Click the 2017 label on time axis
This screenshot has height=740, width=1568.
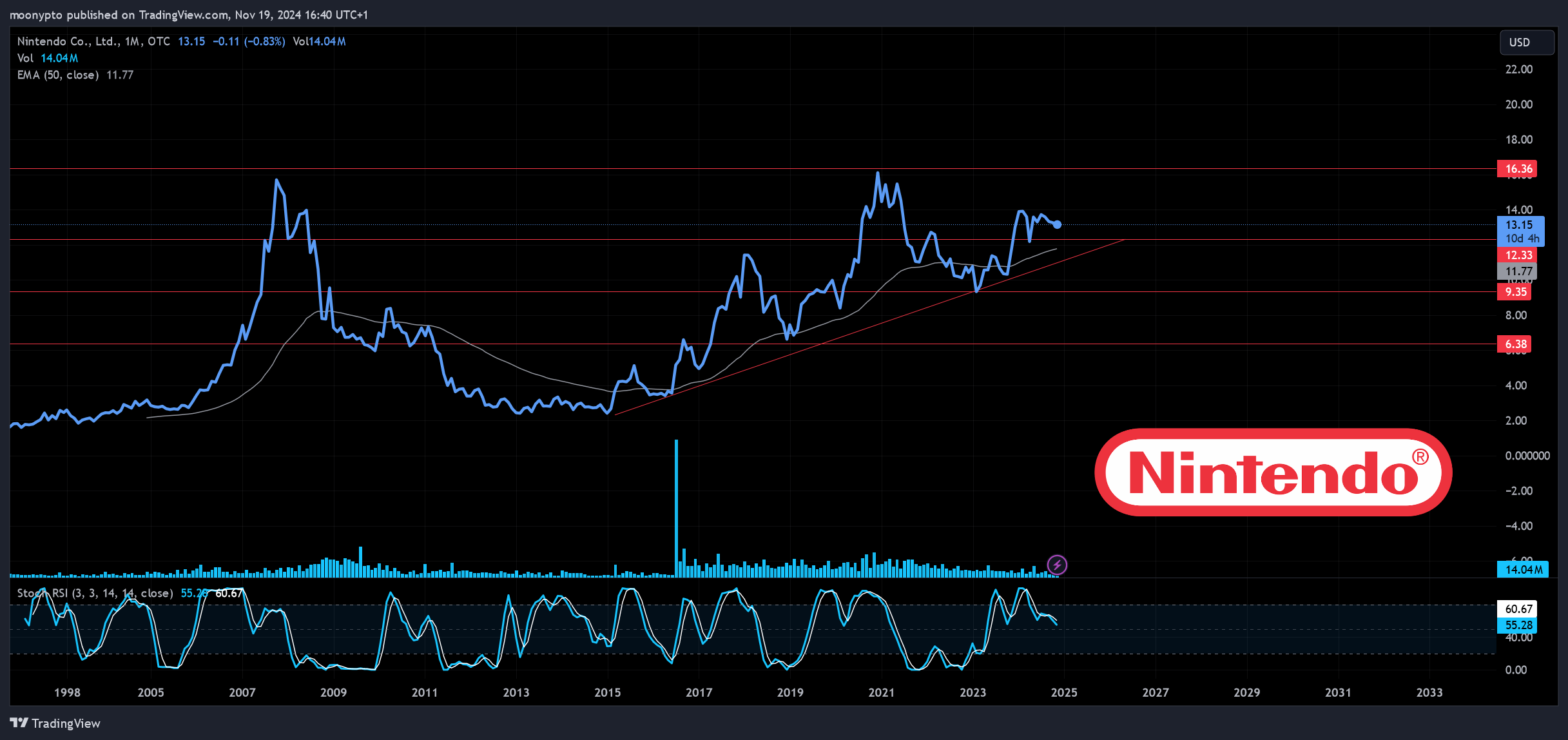point(699,692)
